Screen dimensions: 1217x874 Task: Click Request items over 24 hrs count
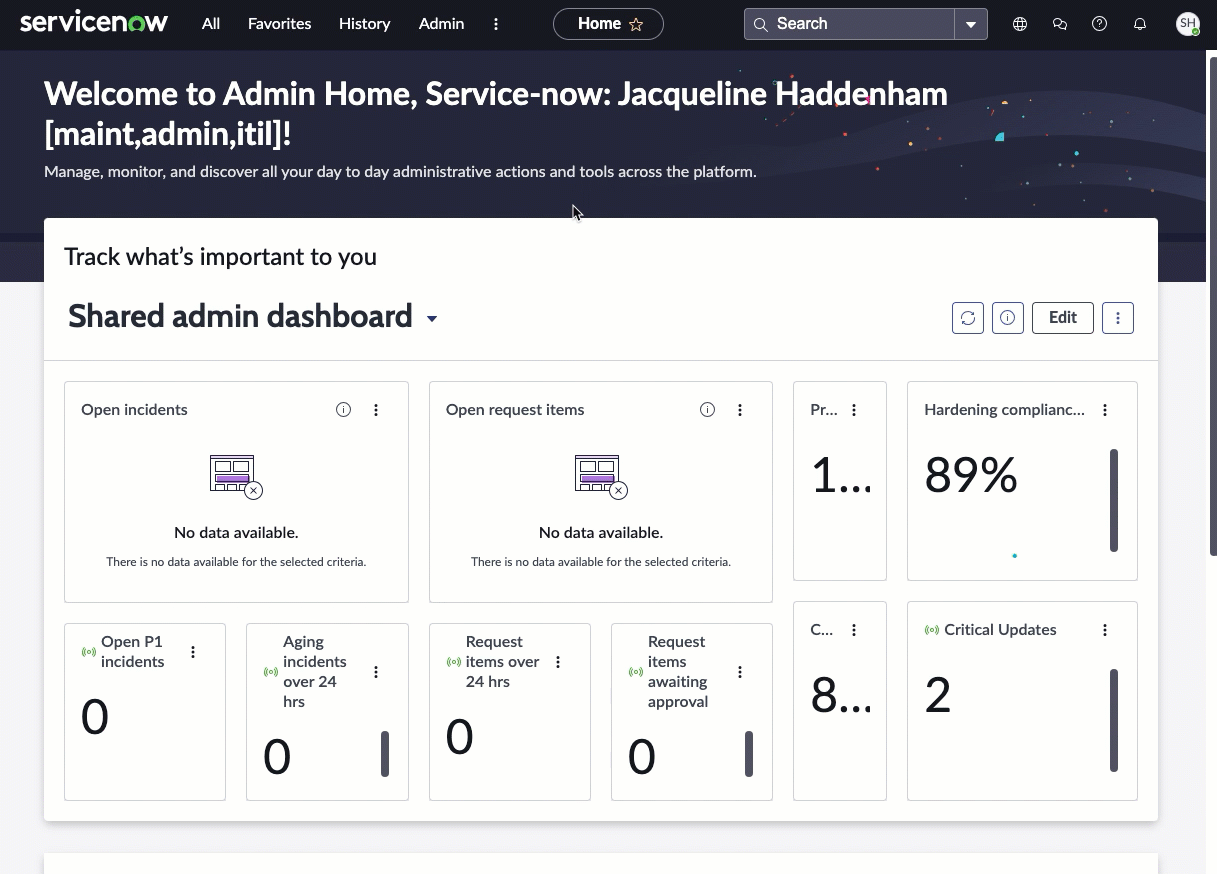459,737
